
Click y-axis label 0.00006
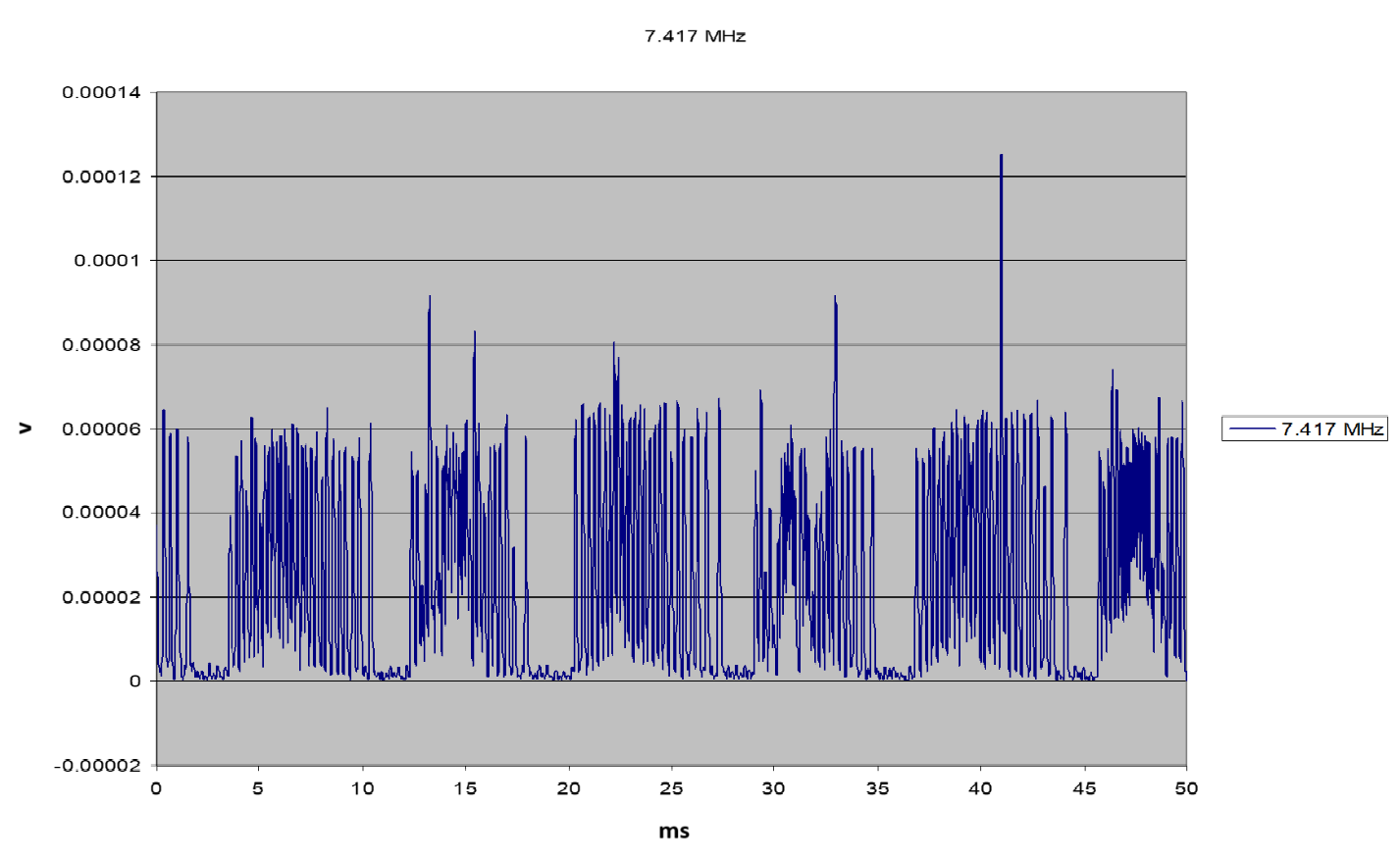[x=101, y=429]
